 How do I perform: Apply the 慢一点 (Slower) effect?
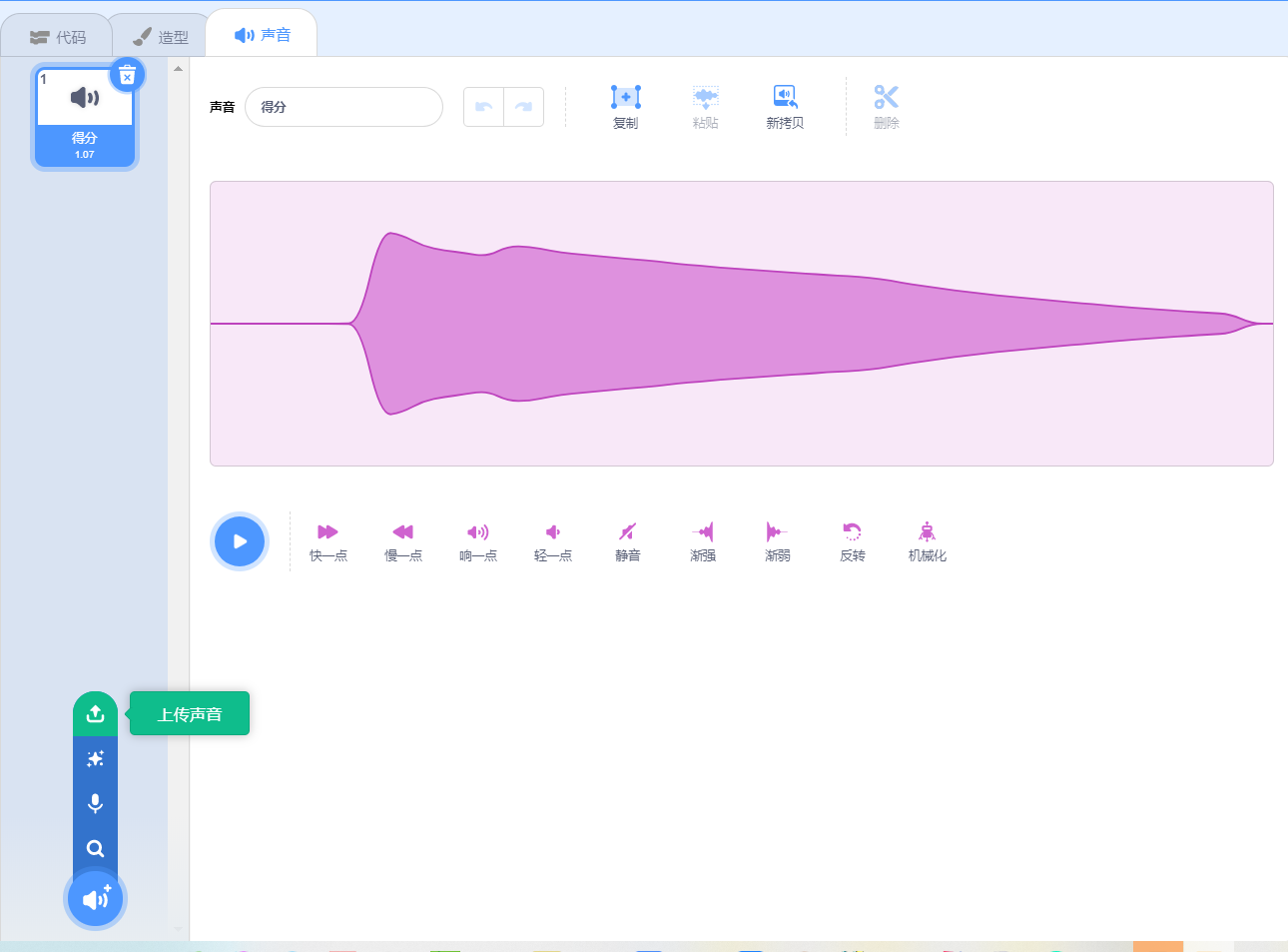[x=403, y=541]
